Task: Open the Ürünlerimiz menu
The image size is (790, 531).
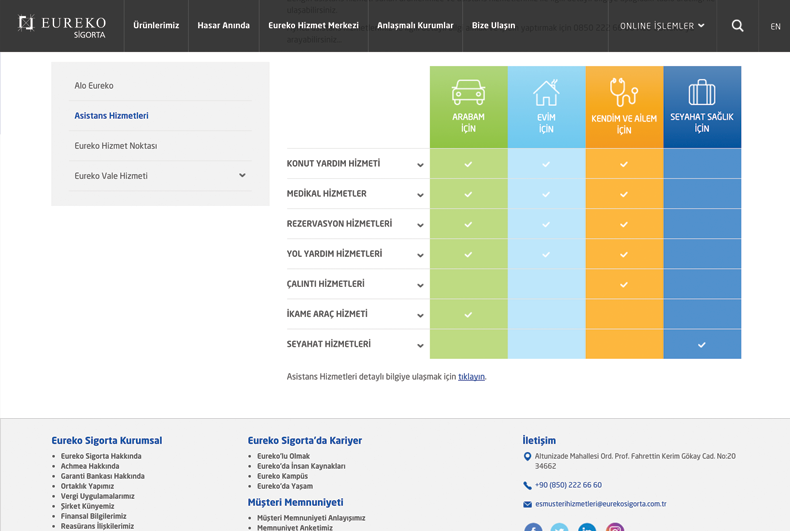Action: coord(156,26)
